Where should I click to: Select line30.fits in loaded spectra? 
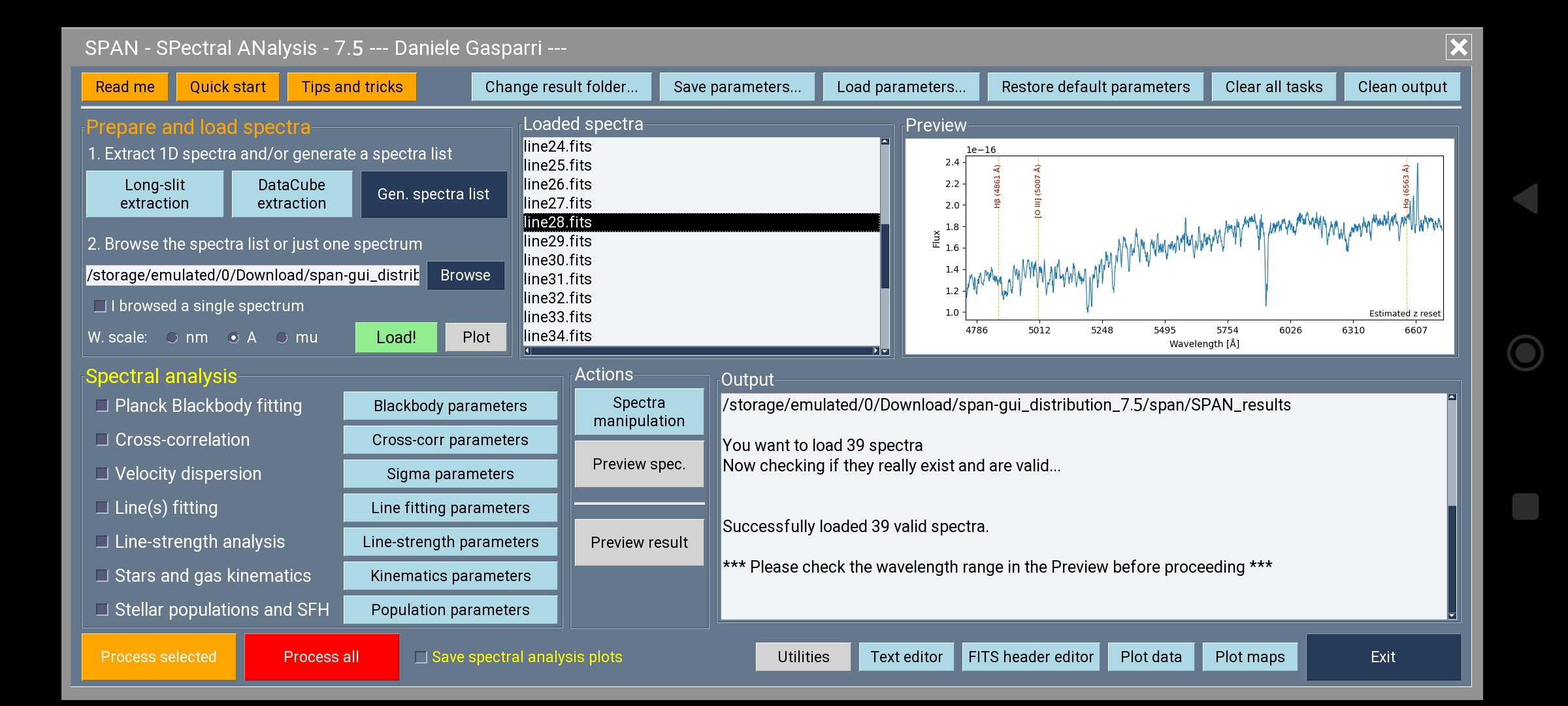(701, 260)
